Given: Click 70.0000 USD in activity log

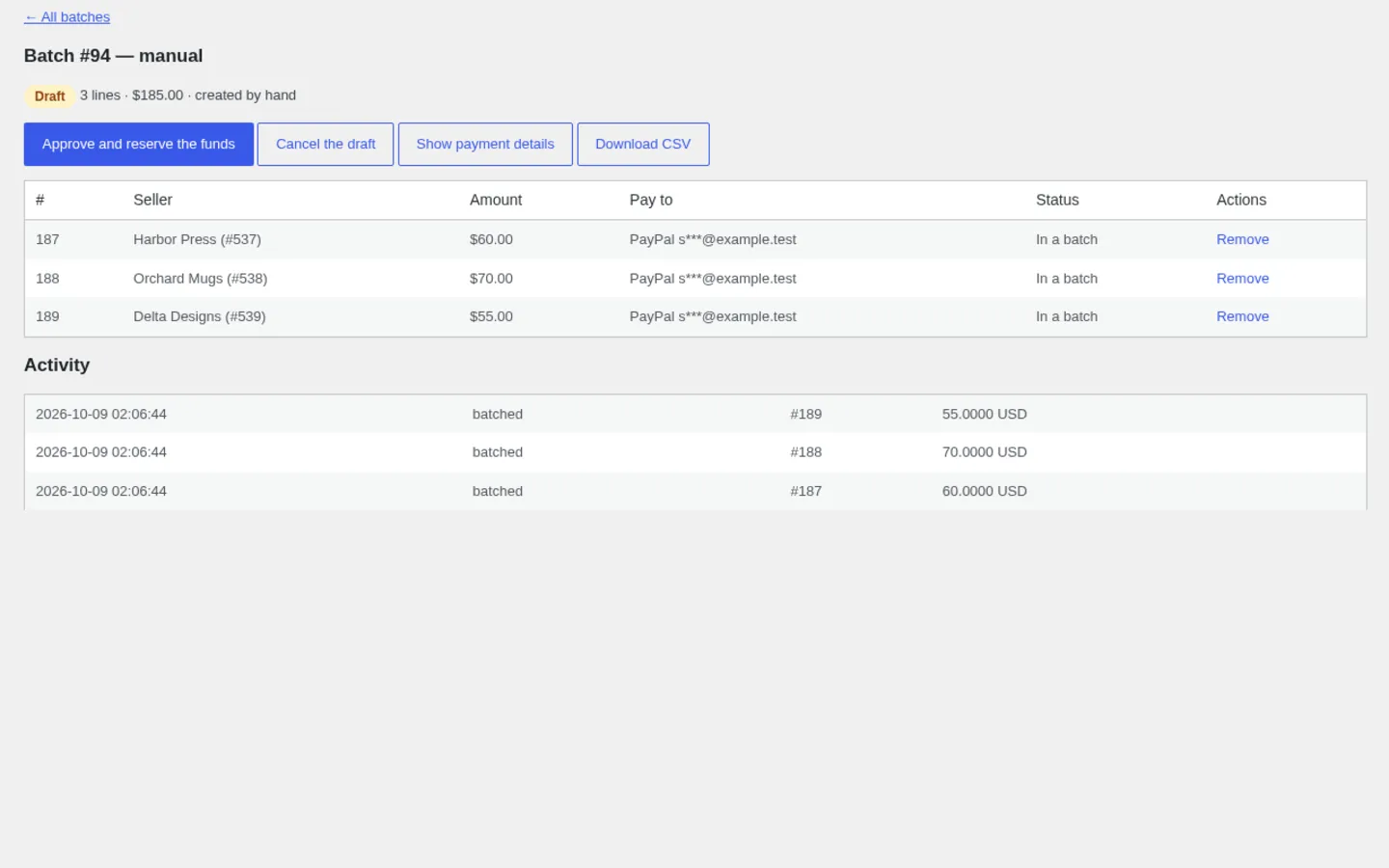Looking at the screenshot, I should pos(985,452).
